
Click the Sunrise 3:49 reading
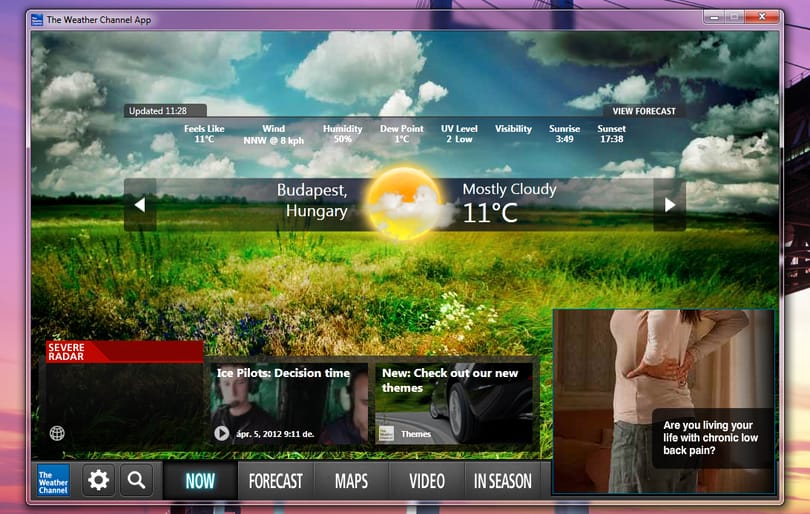(x=564, y=134)
